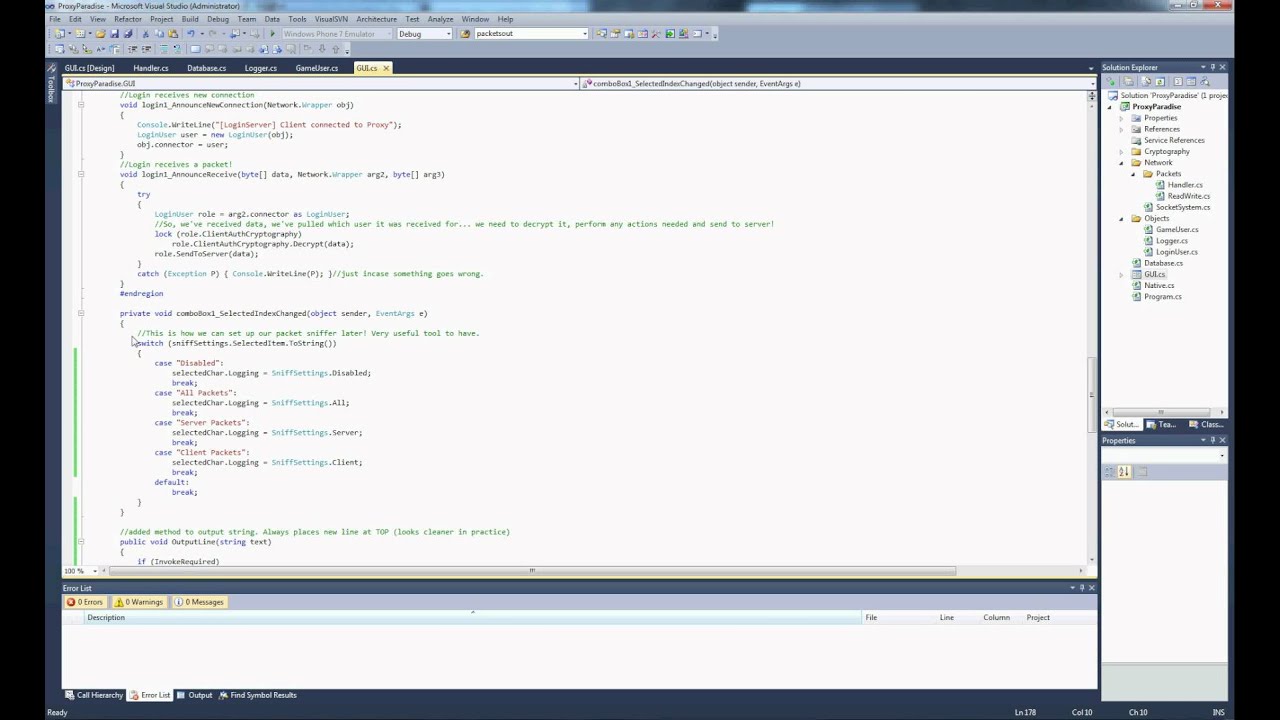Screen dimensions: 1280x720
Task: Open the VisualSVN menu
Action: (x=331, y=19)
